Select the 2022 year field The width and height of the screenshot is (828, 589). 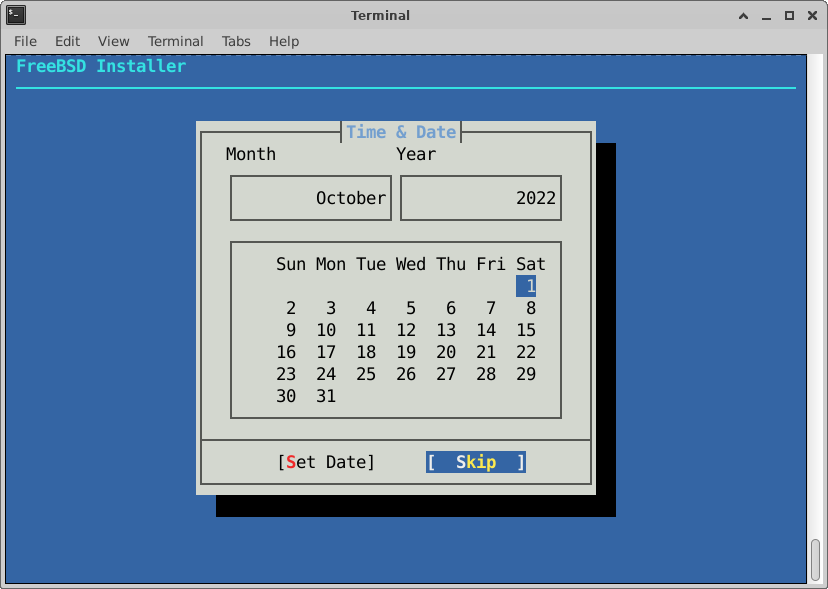click(480, 198)
